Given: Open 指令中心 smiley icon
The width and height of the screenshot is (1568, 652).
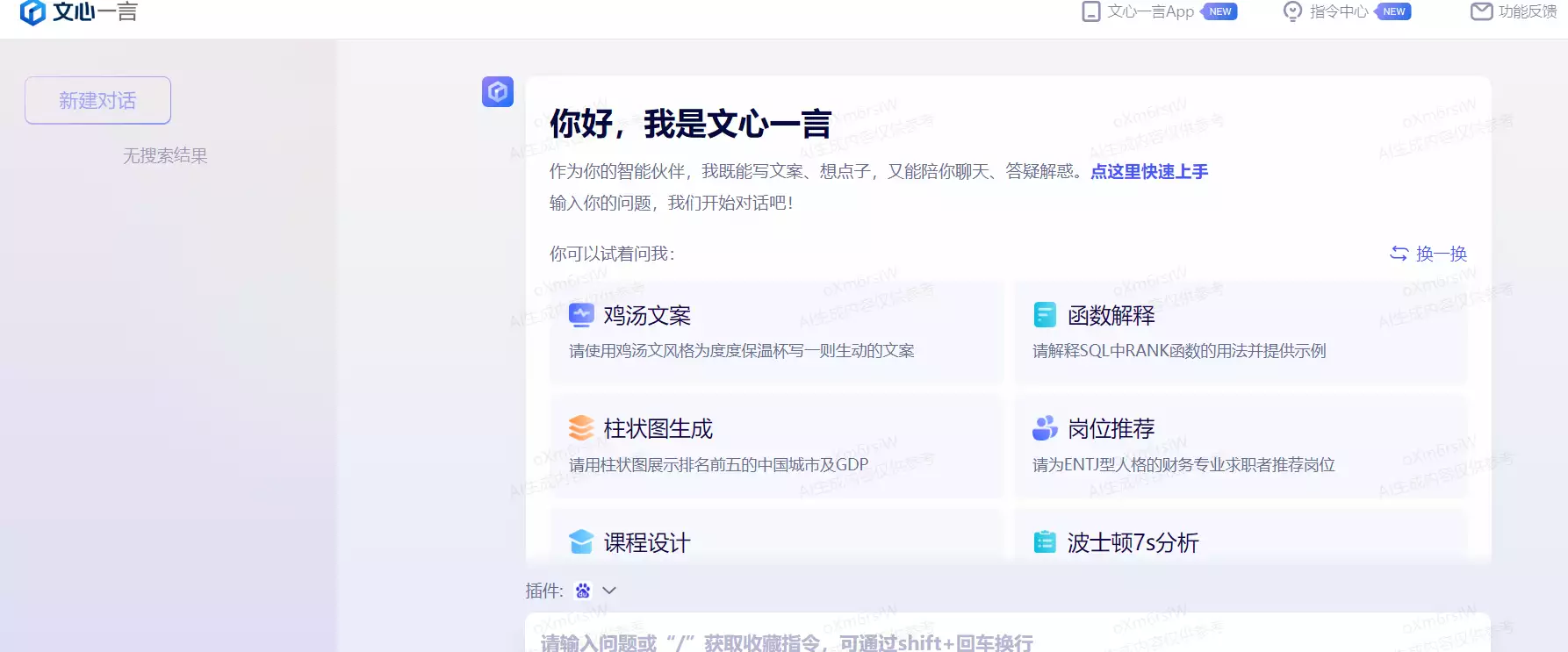Looking at the screenshot, I should [x=1292, y=11].
